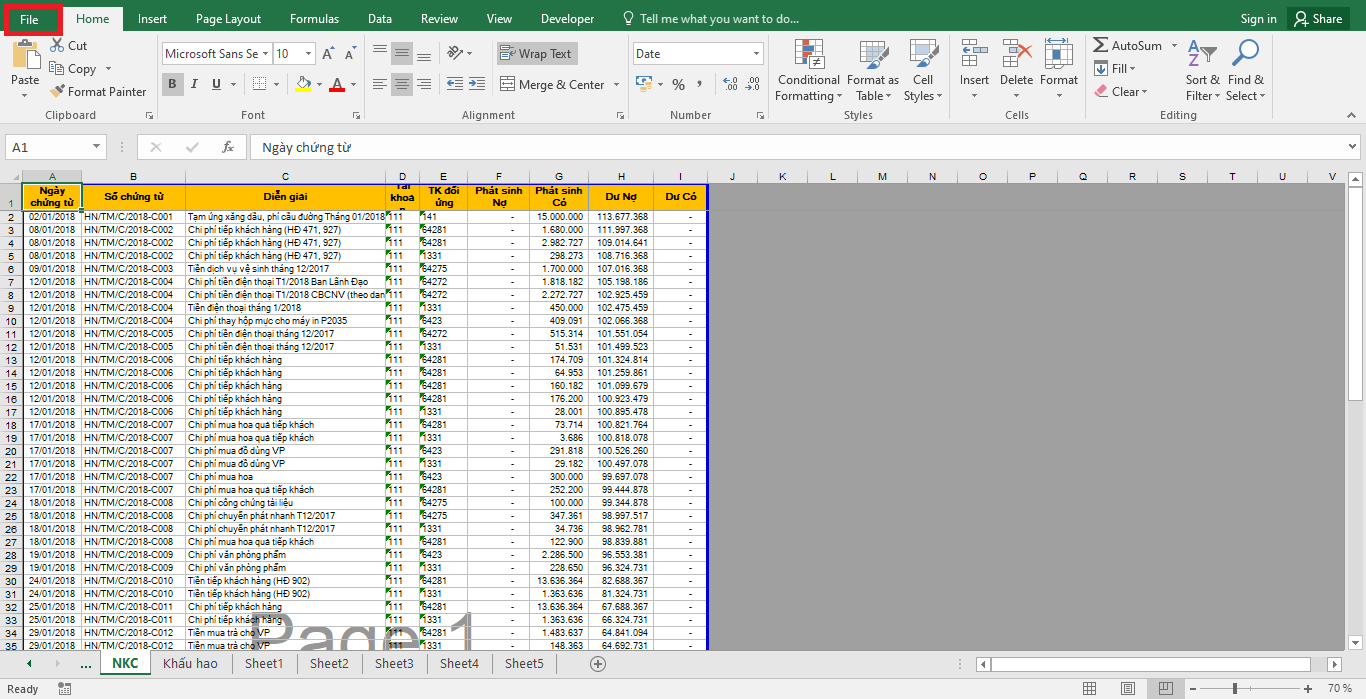The width and height of the screenshot is (1366, 699).
Task: Switch to the Khấu hao sheet tab
Action: (x=190, y=663)
